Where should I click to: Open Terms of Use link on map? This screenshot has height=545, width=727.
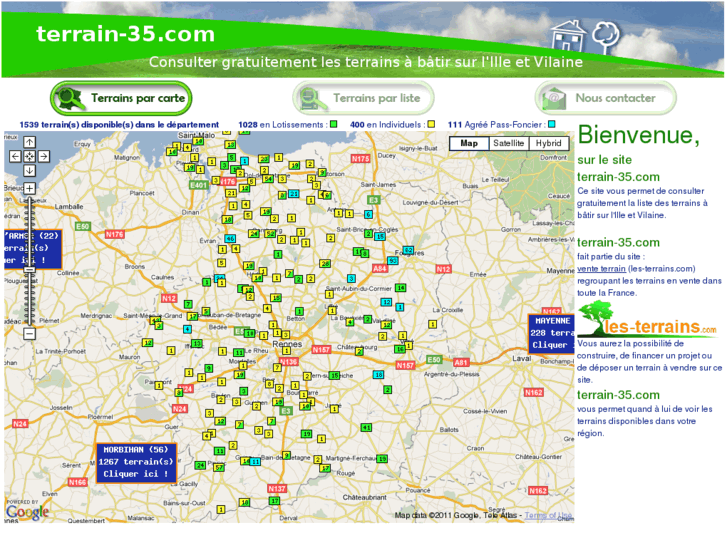coord(548,515)
